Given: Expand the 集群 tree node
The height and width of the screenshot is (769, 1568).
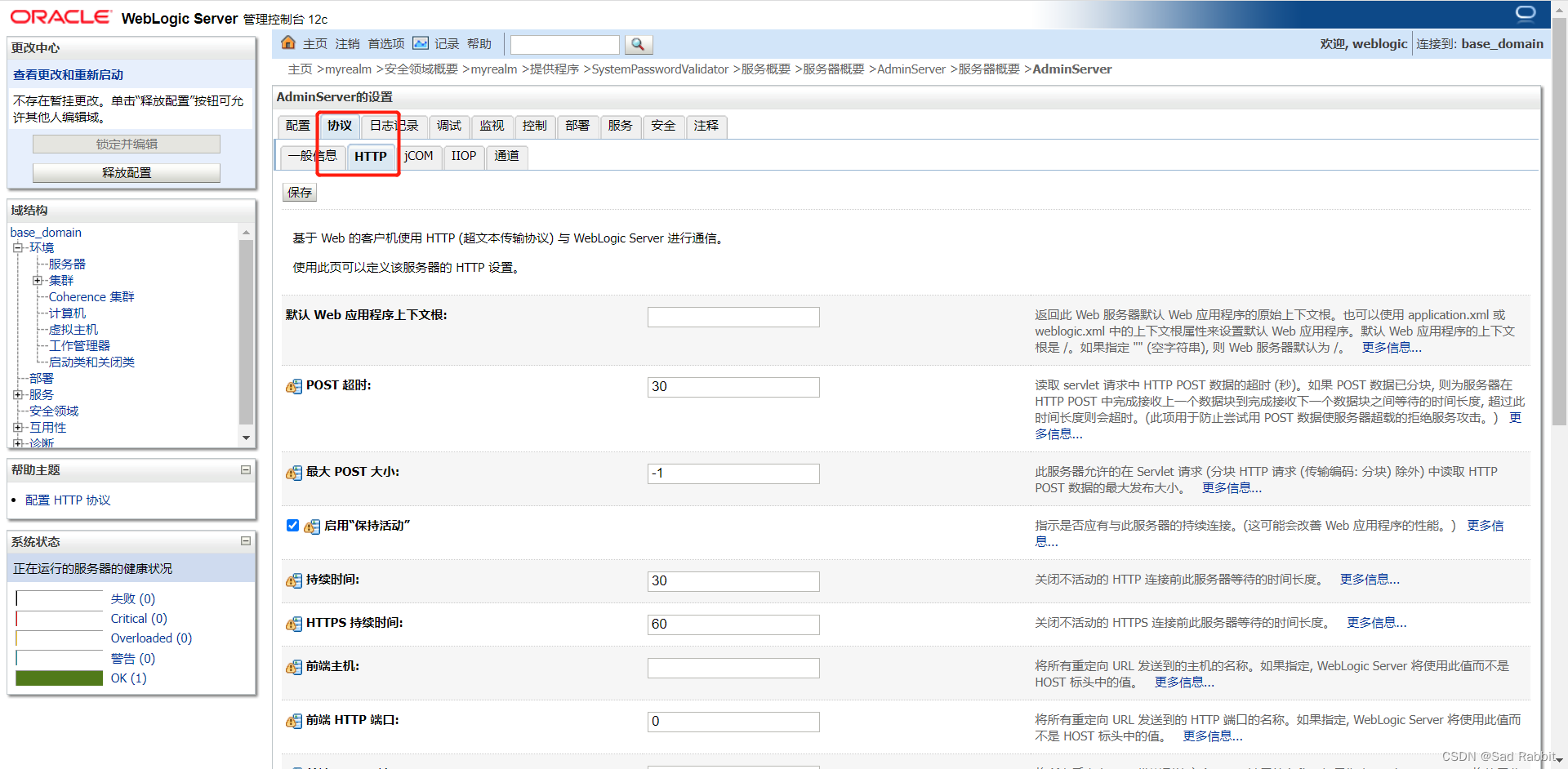Looking at the screenshot, I should [37, 280].
